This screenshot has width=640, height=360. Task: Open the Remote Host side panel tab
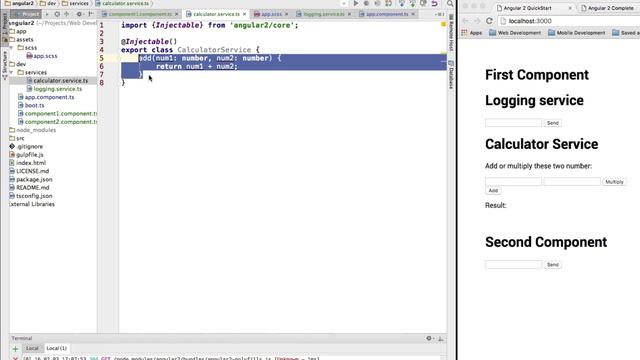451,33
